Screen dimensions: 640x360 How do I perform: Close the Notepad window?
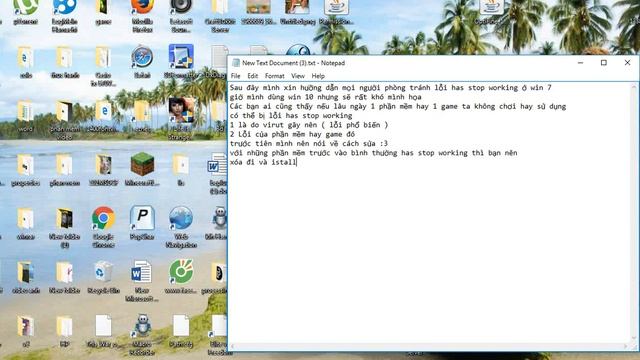[x=627, y=63]
